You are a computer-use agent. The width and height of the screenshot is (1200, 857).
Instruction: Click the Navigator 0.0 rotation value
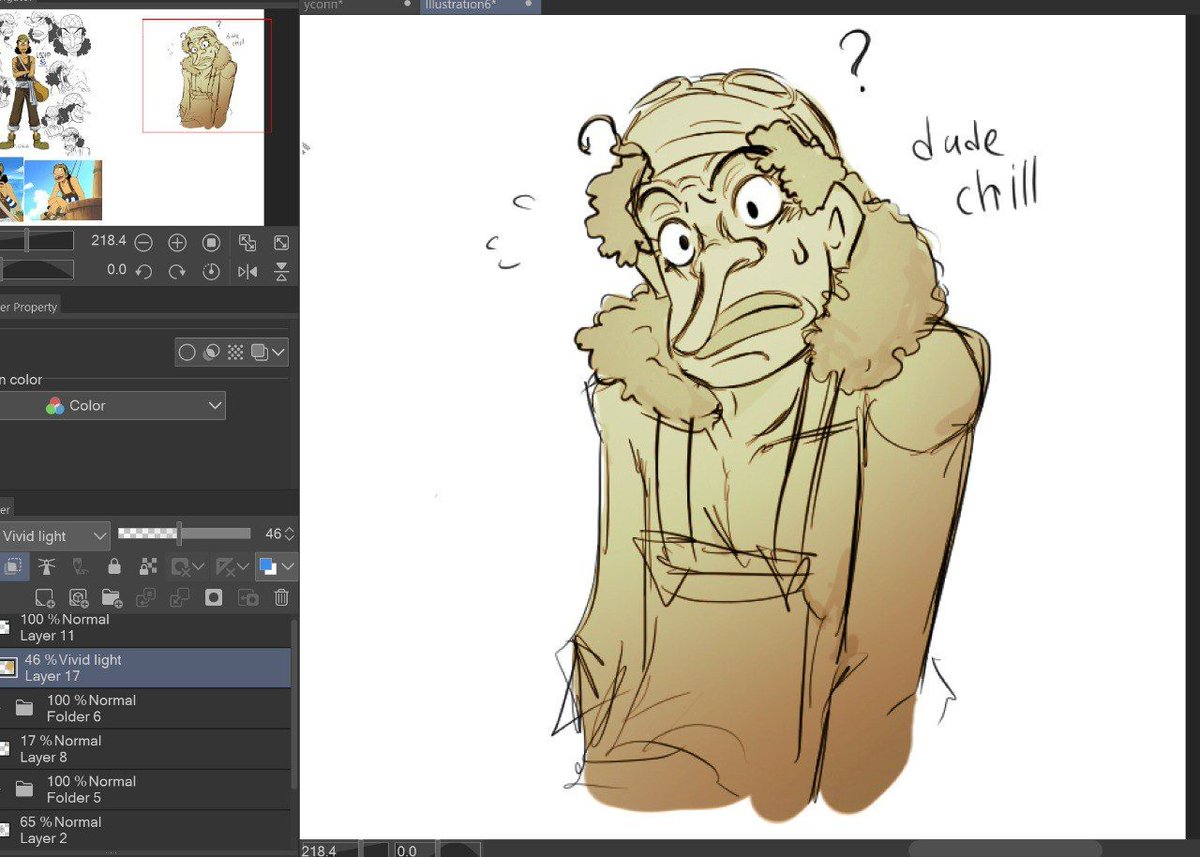[116, 270]
